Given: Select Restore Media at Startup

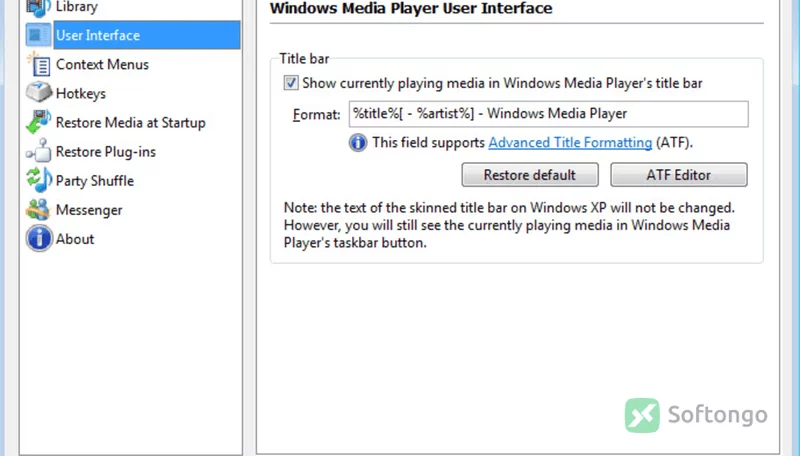Looking at the screenshot, I should (131, 122).
